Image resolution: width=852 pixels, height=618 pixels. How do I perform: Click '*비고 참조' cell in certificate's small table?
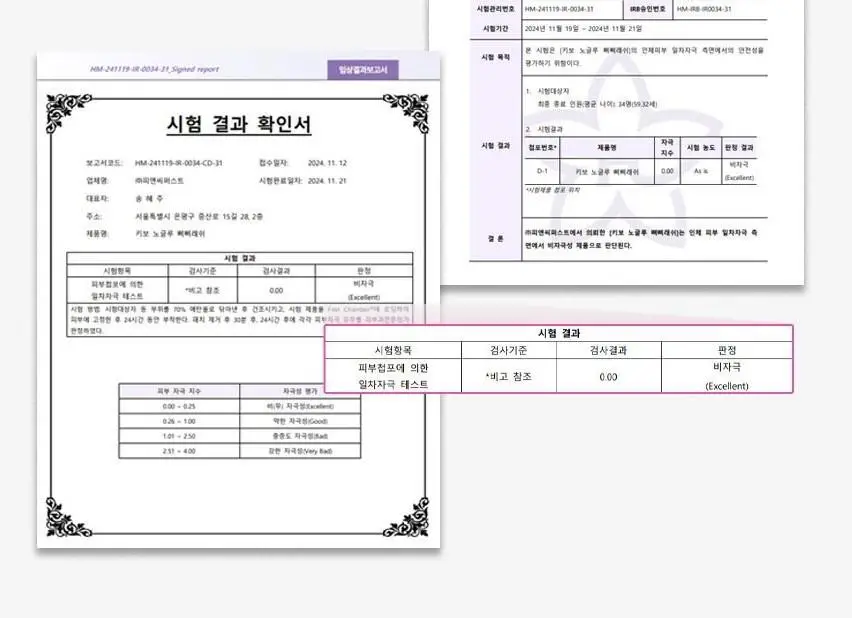pyautogui.click(x=203, y=290)
